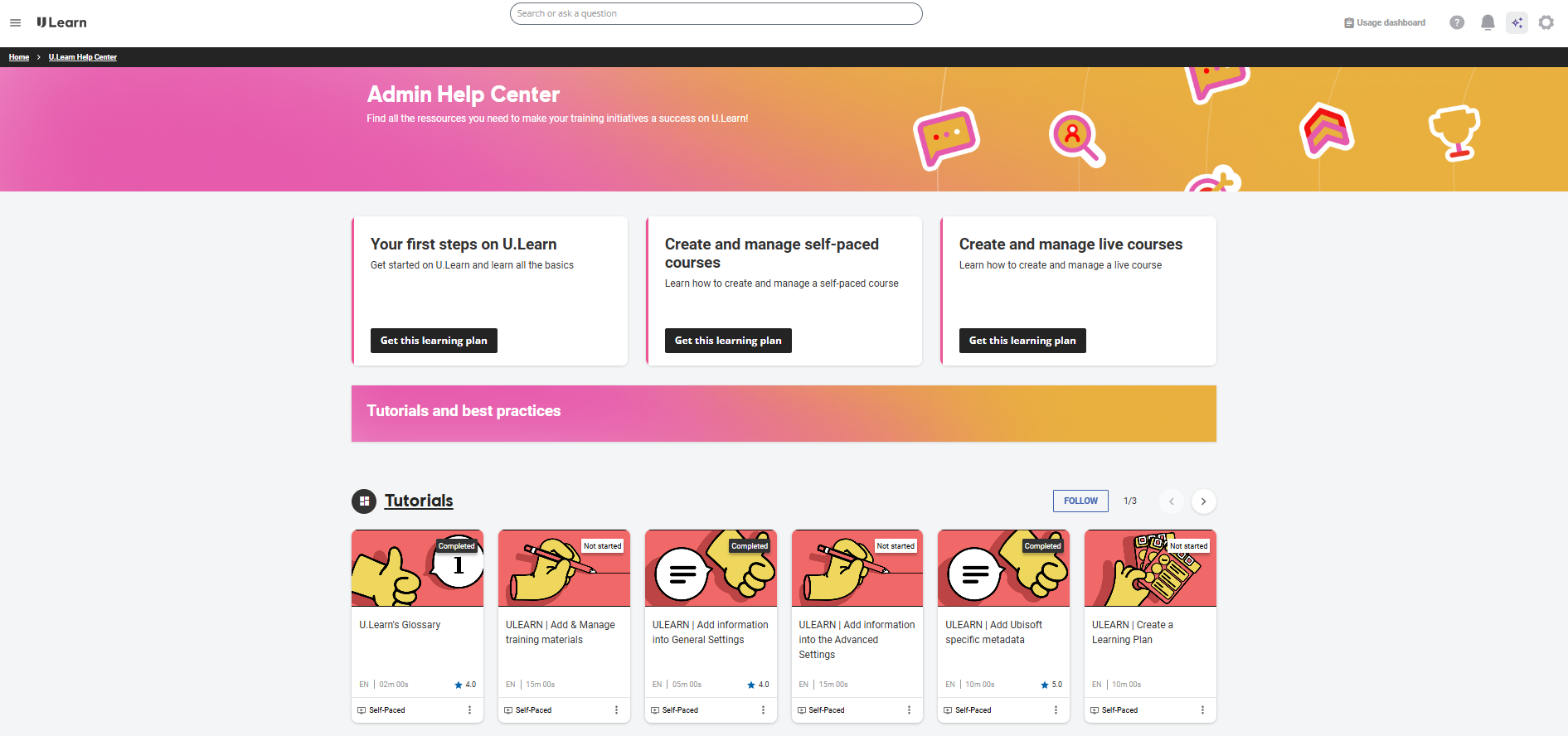Get the live courses learning plan

pos(1022,341)
